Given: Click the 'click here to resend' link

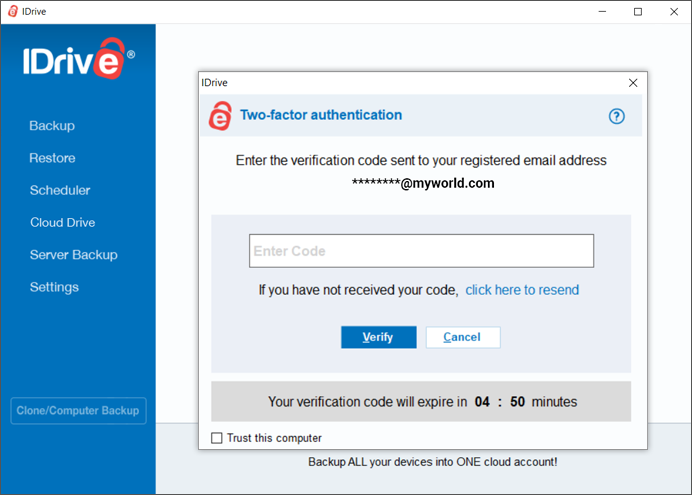Looking at the screenshot, I should pyautogui.click(x=522, y=290).
